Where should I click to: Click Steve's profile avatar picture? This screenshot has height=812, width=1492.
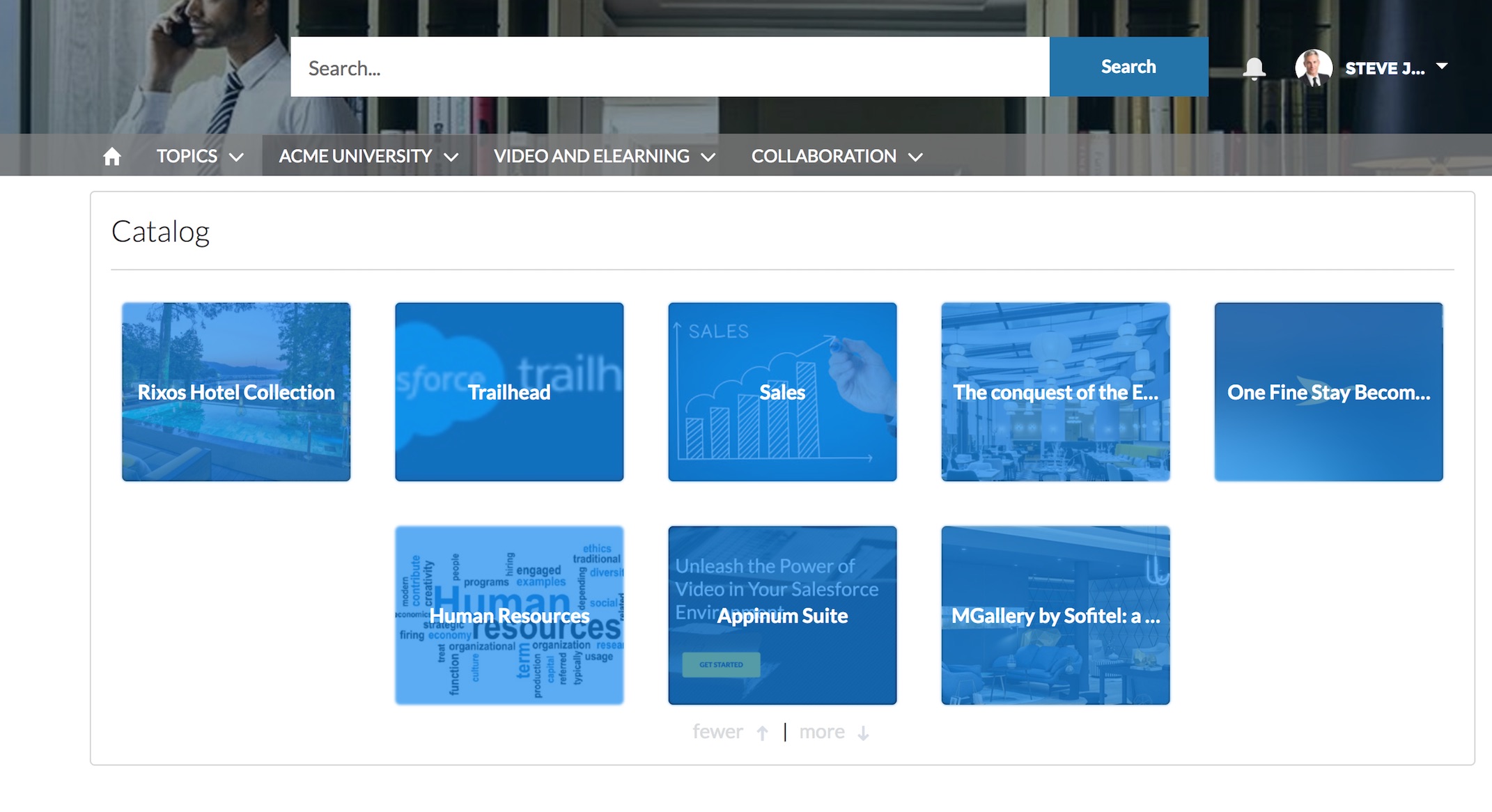(x=1313, y=68)
